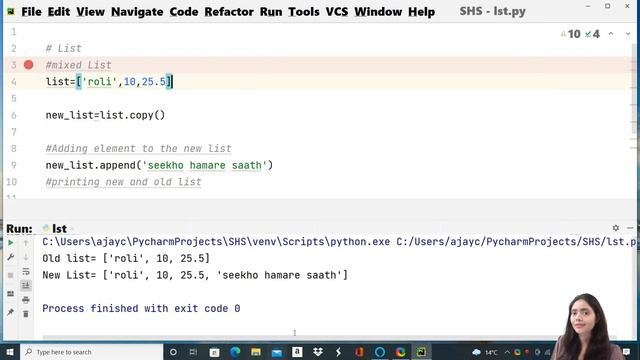The width and height of the screenshot is (640, 360).
Task: Click the typo count 4 indicator
Action: [592, 34]
